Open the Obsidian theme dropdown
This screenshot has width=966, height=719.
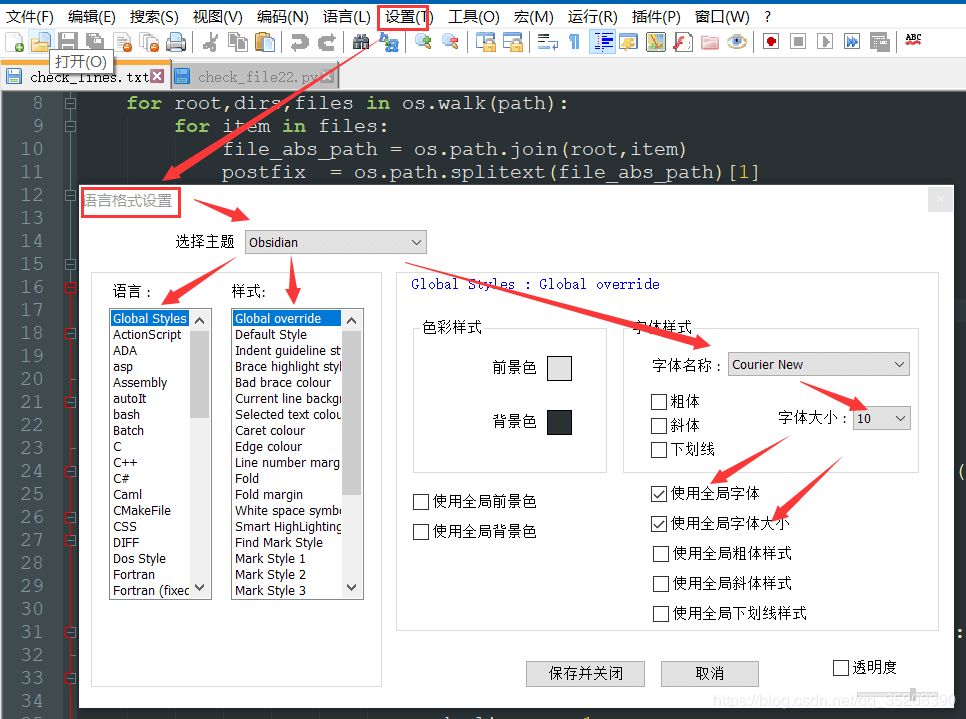click(336, 242)
